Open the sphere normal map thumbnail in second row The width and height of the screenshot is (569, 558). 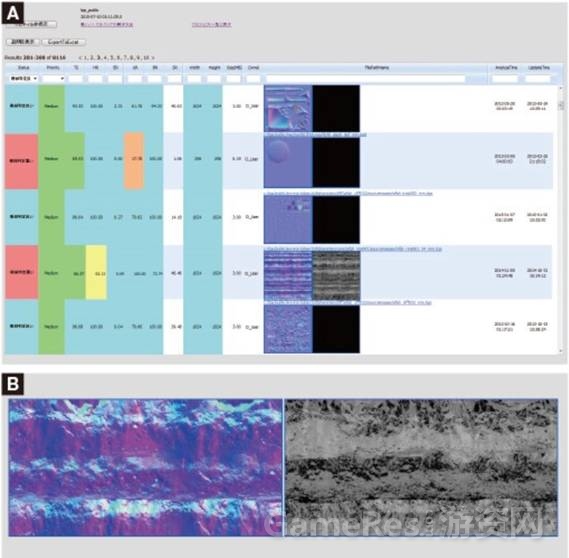click(288, 163)
